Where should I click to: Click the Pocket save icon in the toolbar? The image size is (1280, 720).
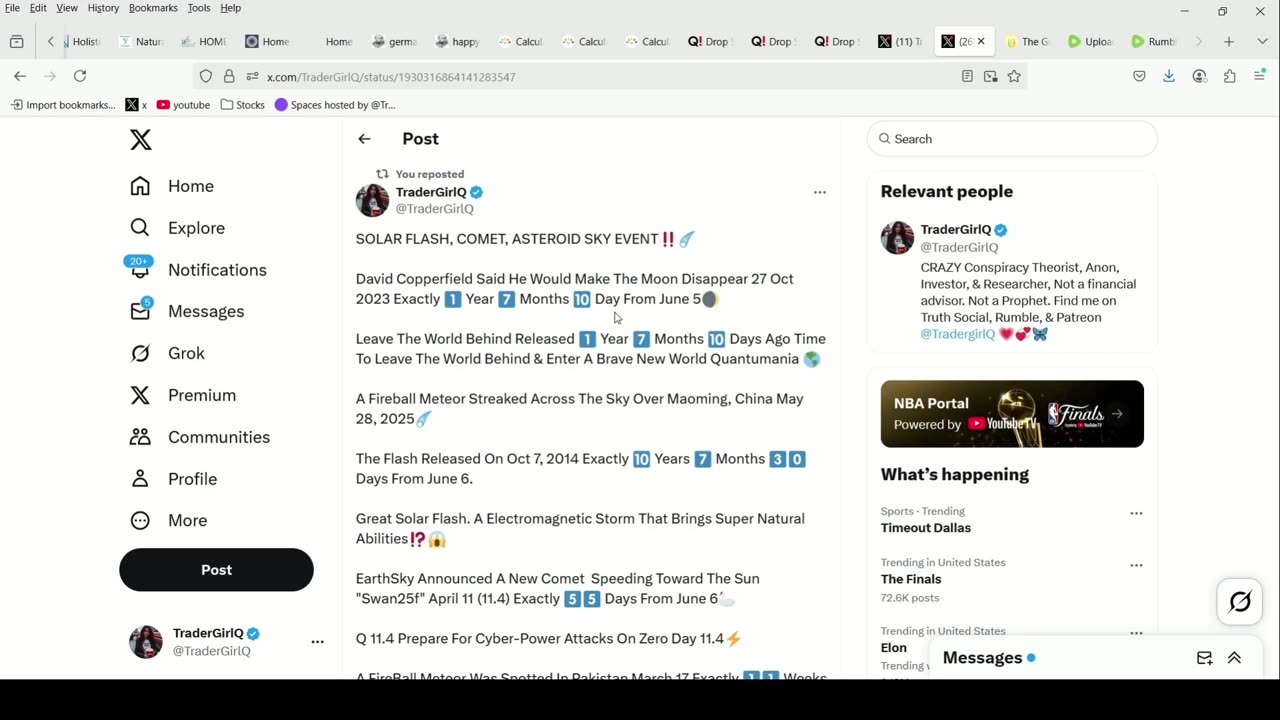click(1139, 76)
